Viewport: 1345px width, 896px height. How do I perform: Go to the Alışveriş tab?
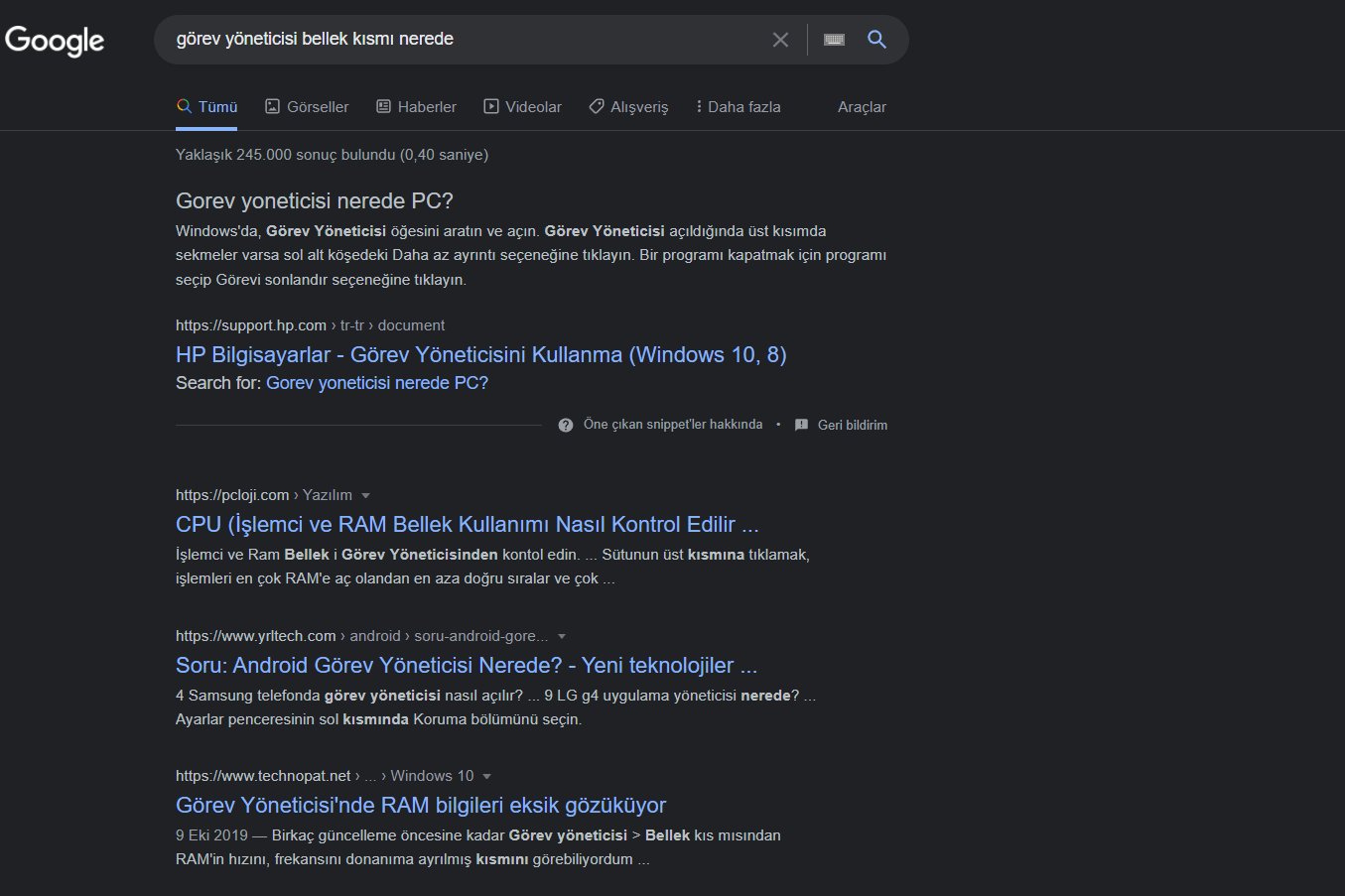coord(628,107)
